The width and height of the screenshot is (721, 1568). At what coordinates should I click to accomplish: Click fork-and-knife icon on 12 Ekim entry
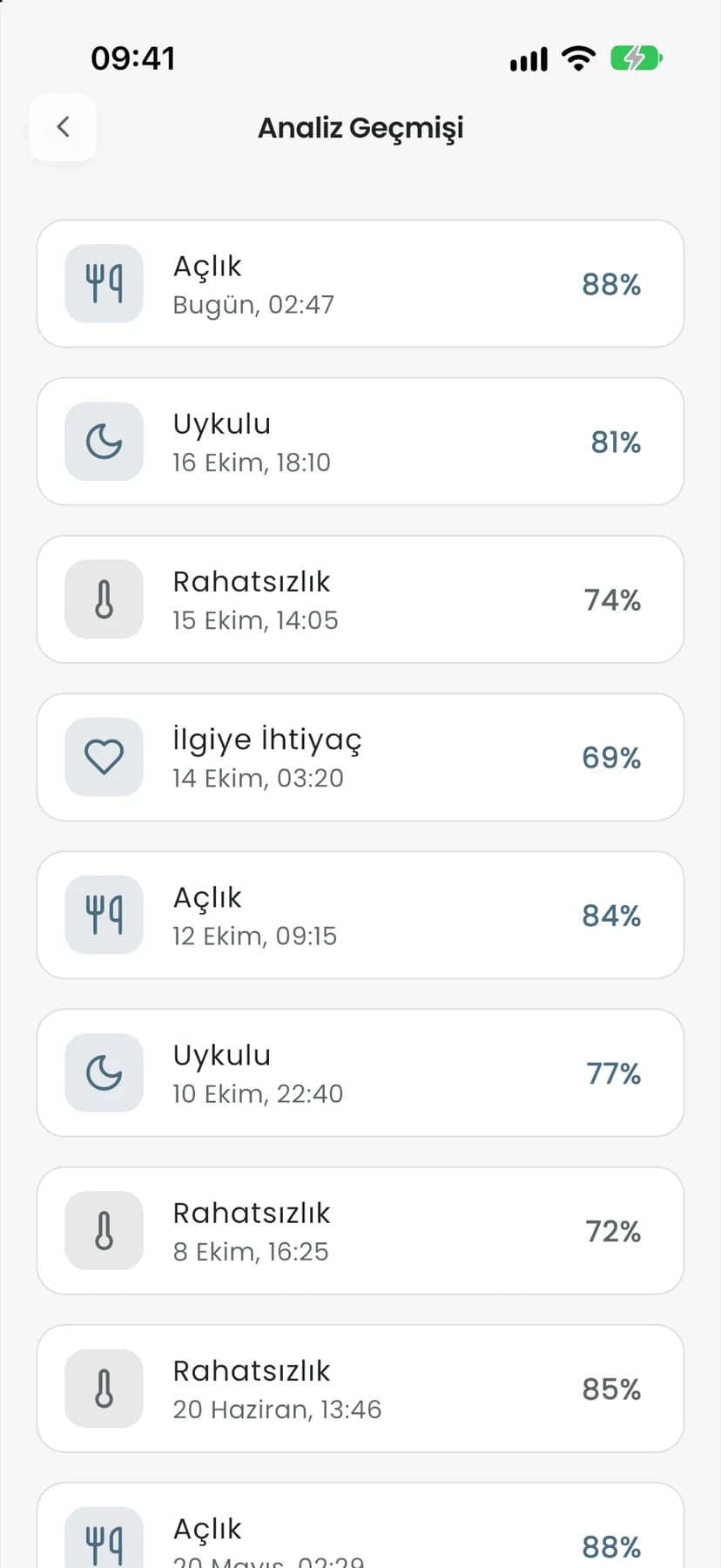104,915
